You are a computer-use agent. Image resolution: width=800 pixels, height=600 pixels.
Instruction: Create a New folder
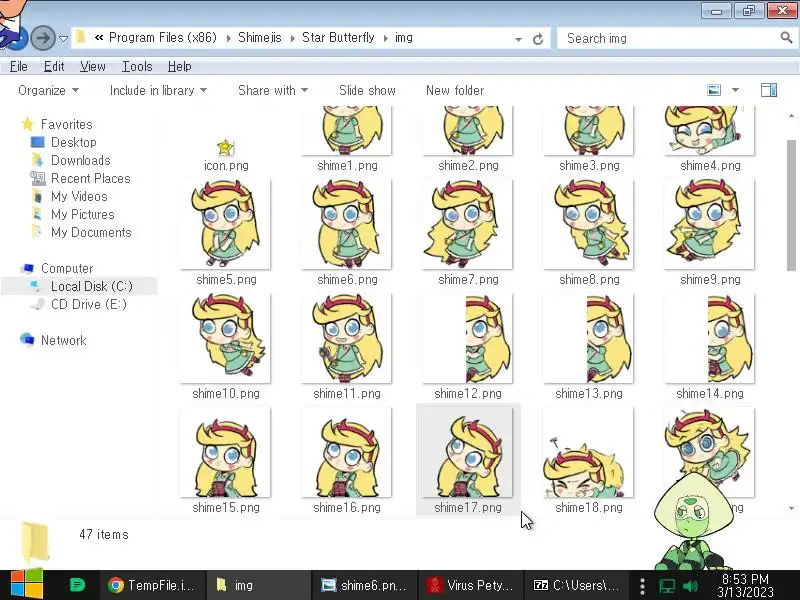point(455,90)
